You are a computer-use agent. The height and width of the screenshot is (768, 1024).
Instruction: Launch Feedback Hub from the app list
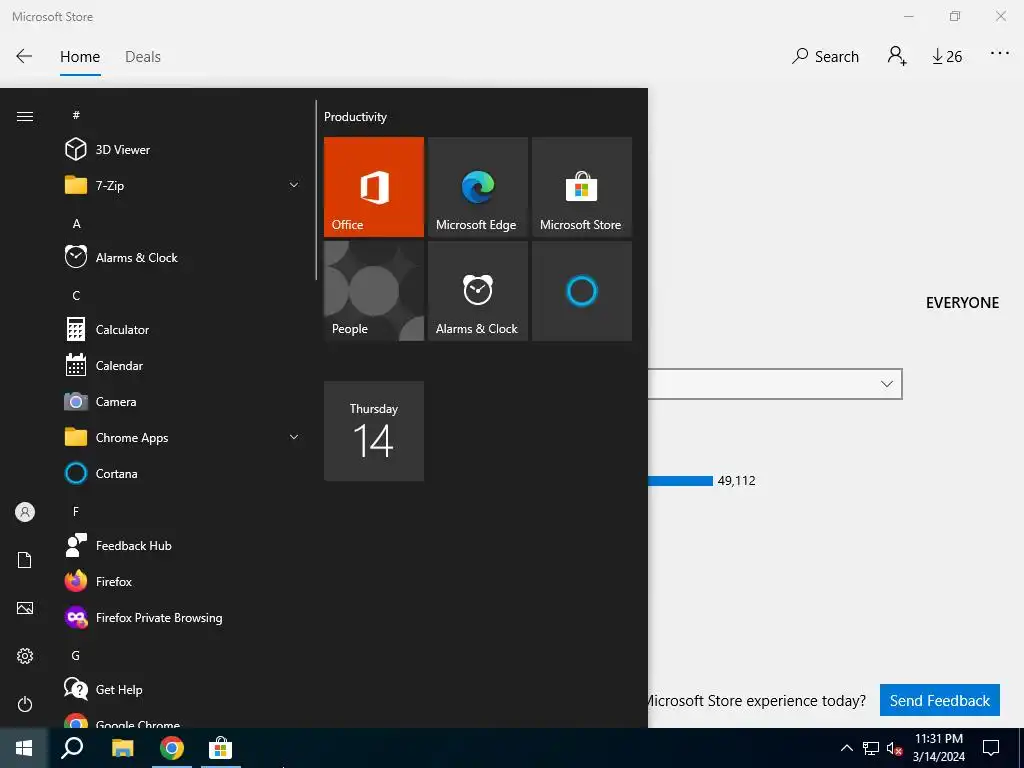click(x=183, y=545)
